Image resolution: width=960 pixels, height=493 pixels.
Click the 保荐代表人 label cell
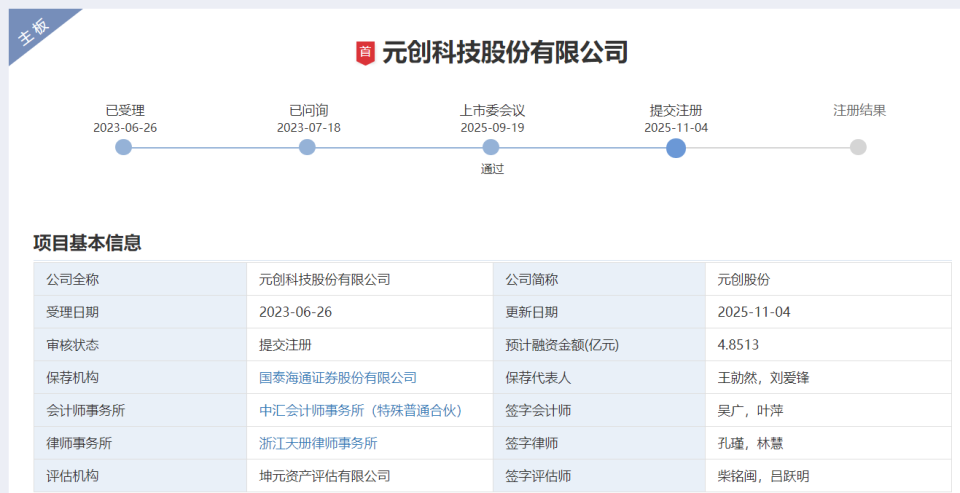(599, 377)
